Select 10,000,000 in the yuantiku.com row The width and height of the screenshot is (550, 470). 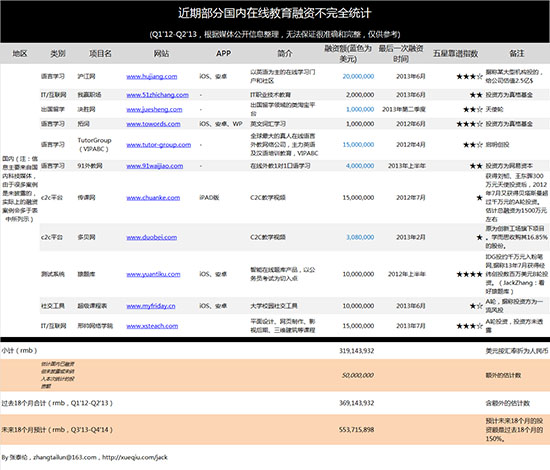[x=358, y=274]
